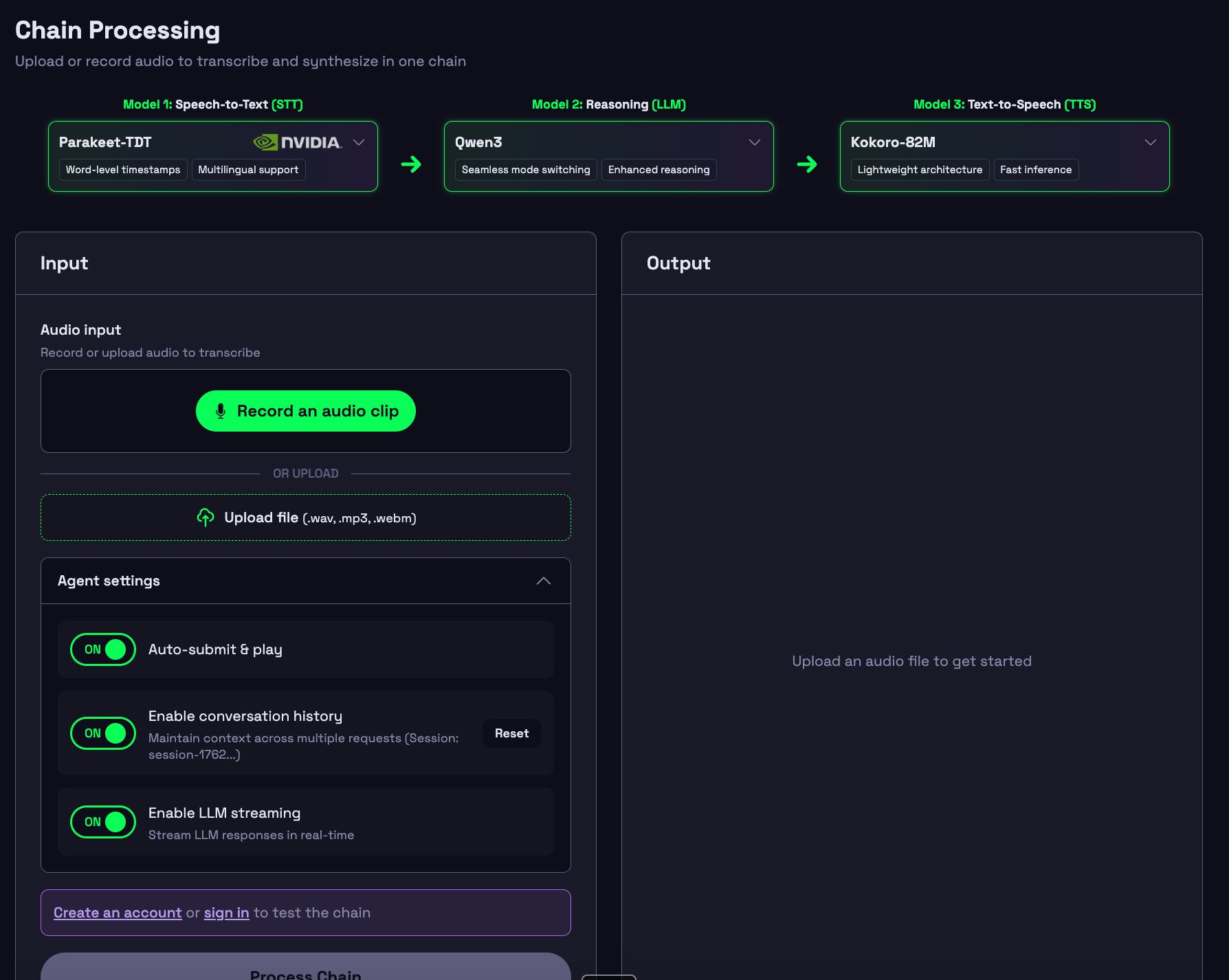This screenshot has height=980, width=1229.
Task: Click the Upload file drop zone
Action: pyautogui.click(x=306, y=517)
